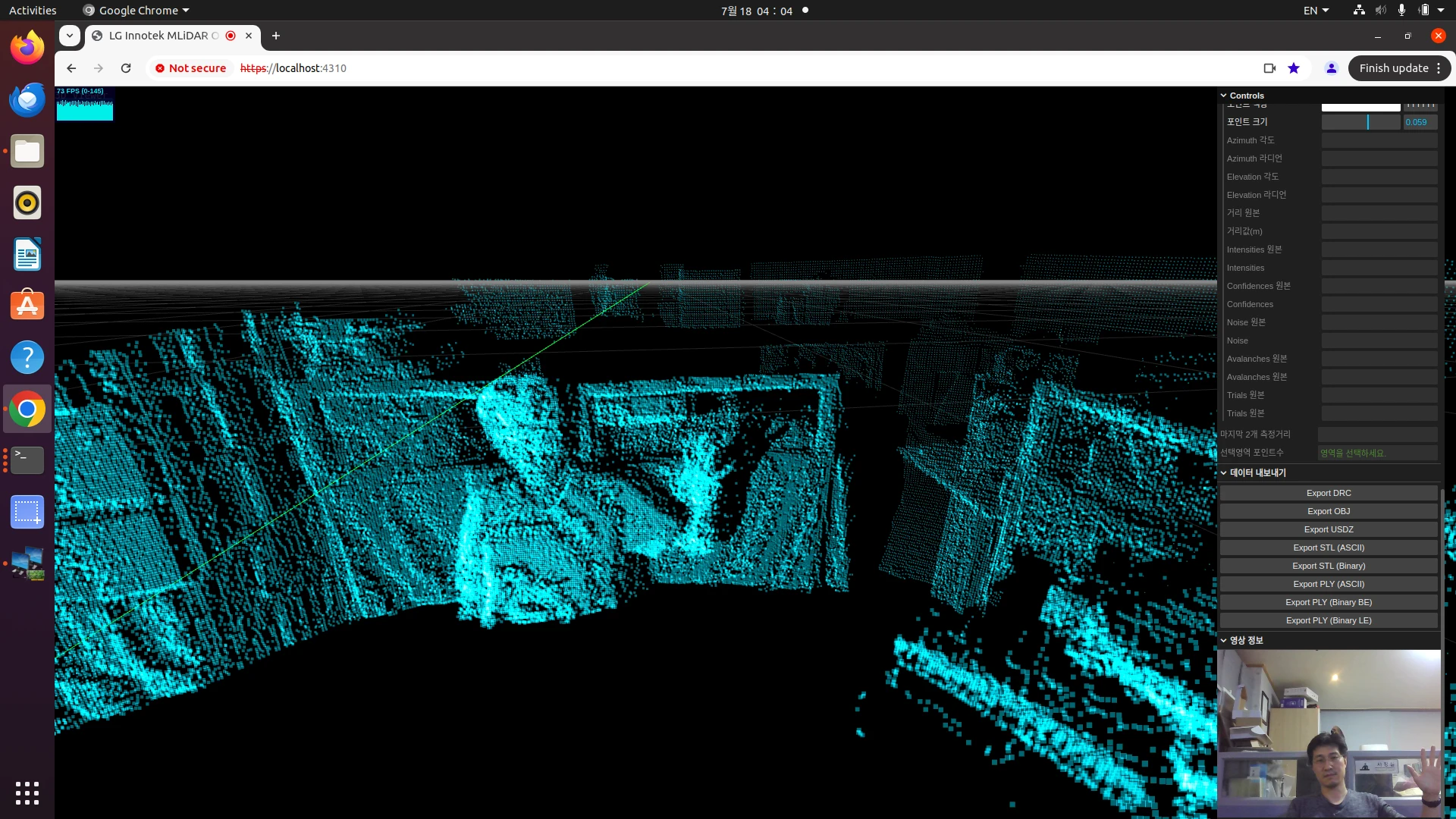Viewport: 1456px width, 819px height.
Task: Click Export STL ASCII option
Action: [1328, 548]
